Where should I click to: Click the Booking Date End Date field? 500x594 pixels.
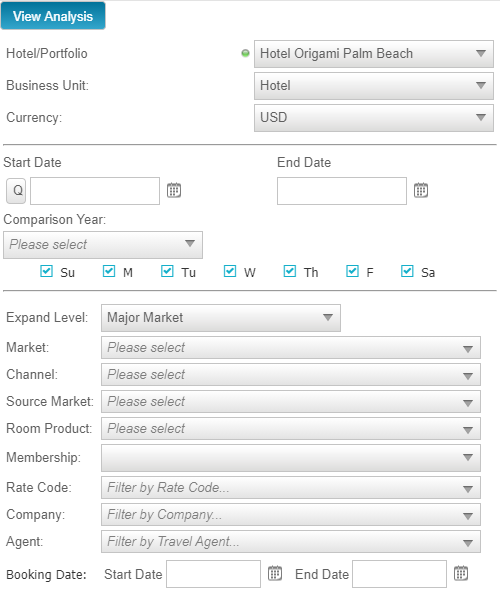tap(399, 574)
